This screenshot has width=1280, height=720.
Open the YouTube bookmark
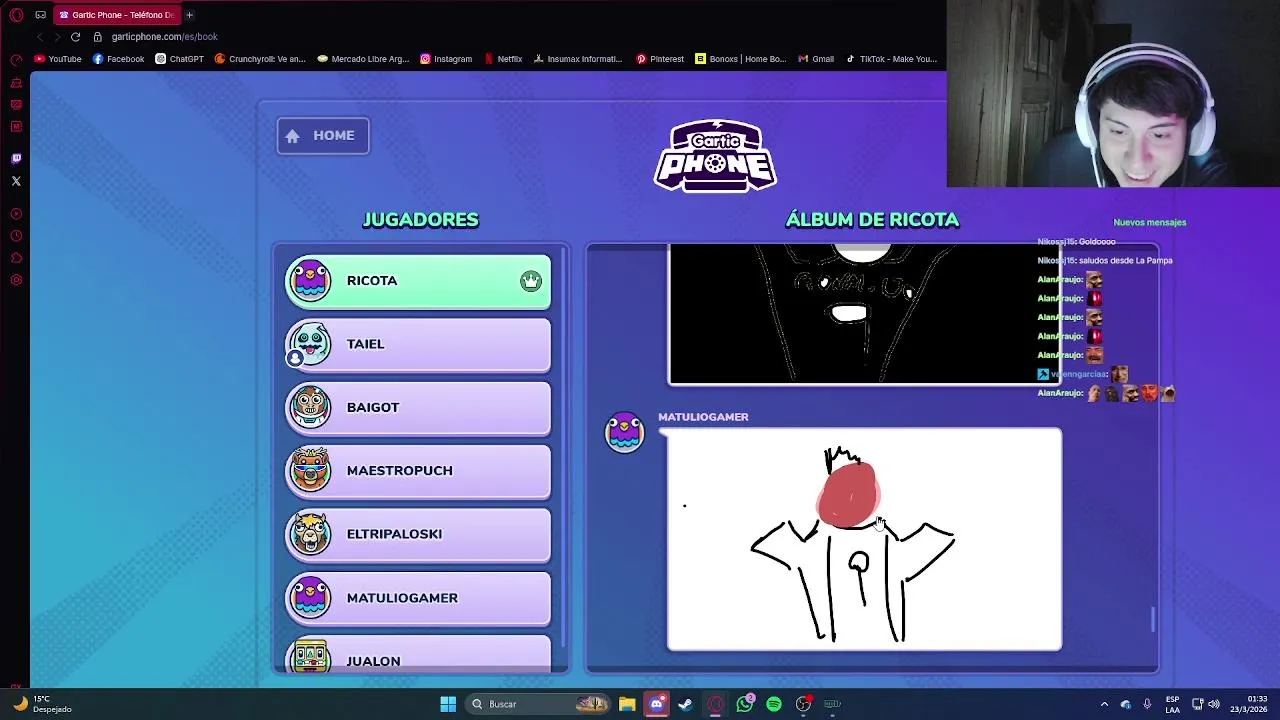[58, 59]
